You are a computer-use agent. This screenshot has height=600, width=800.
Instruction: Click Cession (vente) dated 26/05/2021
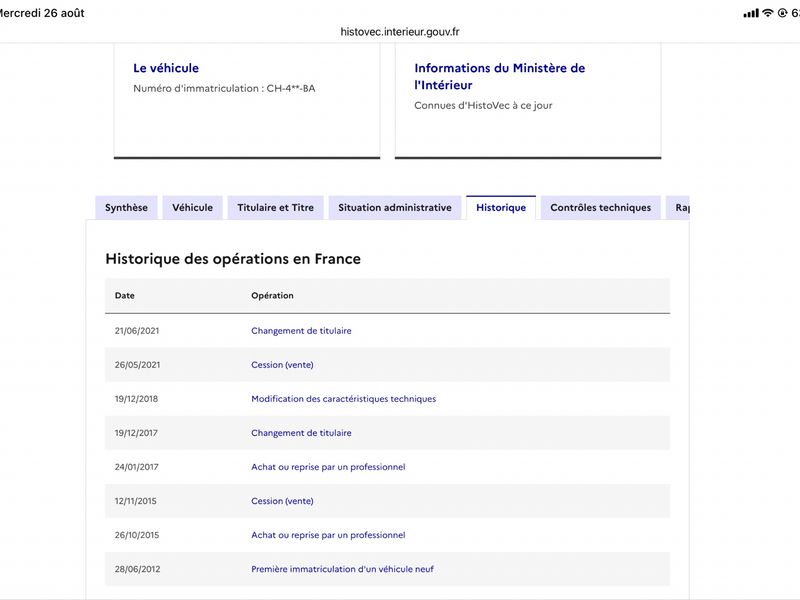coord(282,365)
